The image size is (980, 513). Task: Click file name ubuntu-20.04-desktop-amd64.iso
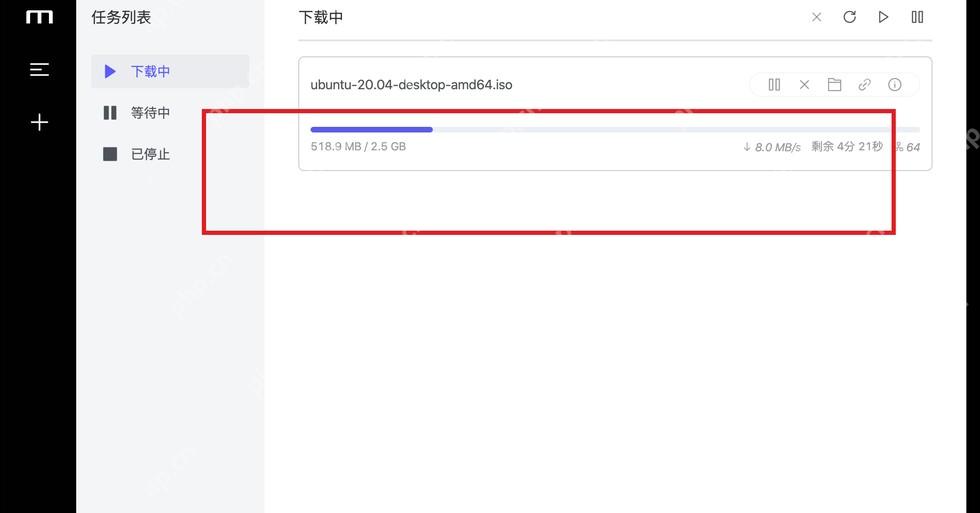click(411, 84)
